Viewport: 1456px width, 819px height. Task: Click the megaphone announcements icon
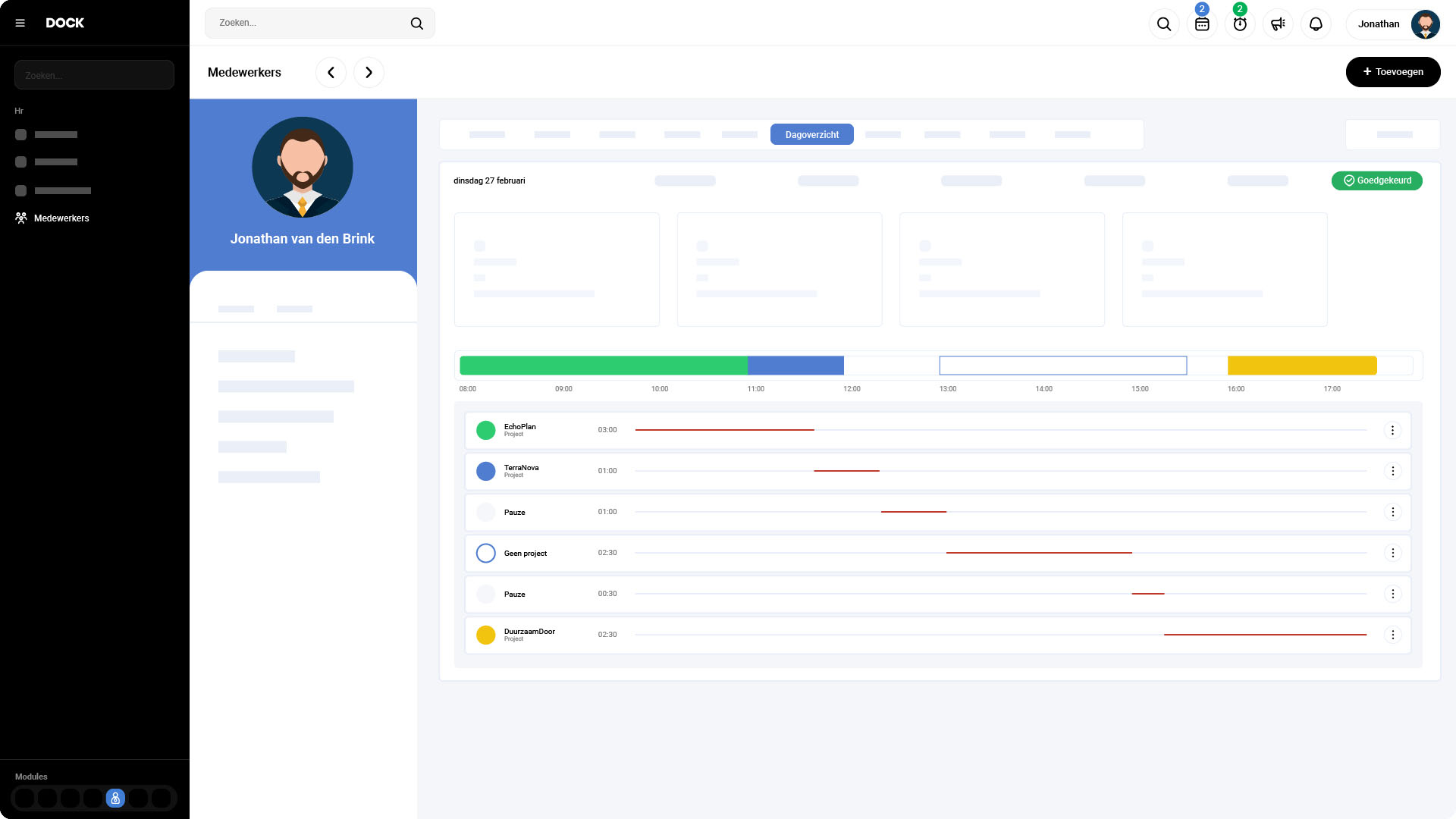pos(1278,24)
